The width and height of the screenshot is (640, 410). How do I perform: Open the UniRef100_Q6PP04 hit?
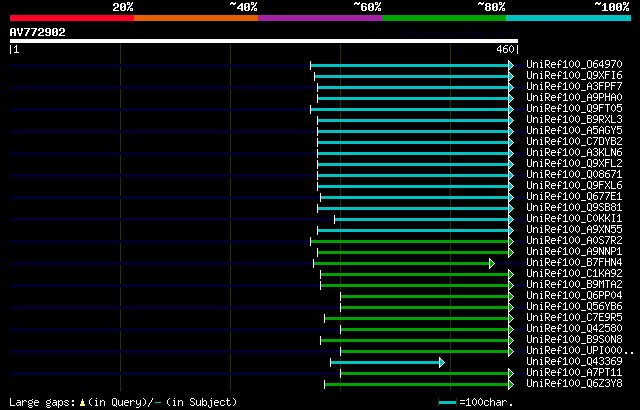click(574, 296)
